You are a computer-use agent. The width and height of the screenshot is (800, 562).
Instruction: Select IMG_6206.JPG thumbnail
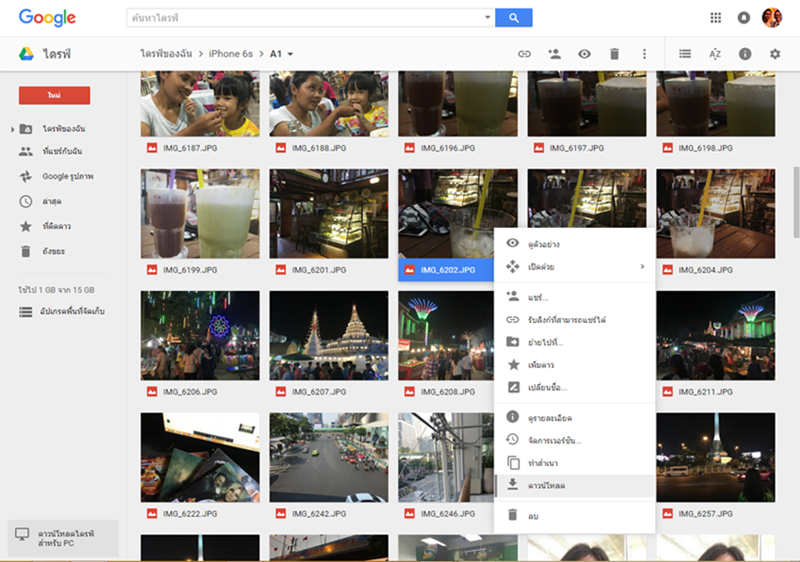tap(200, 336)
